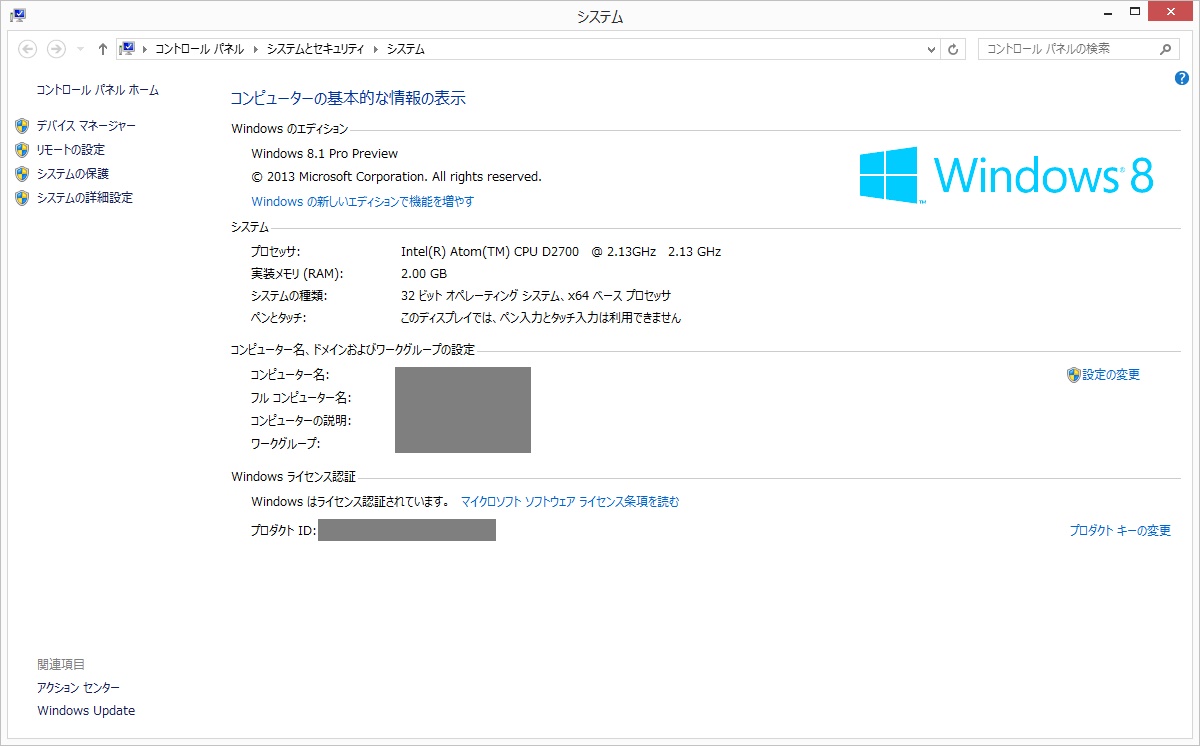Screen dimensions: 1200x746
Task: Close the システム window
Action: coord(1171,12)
